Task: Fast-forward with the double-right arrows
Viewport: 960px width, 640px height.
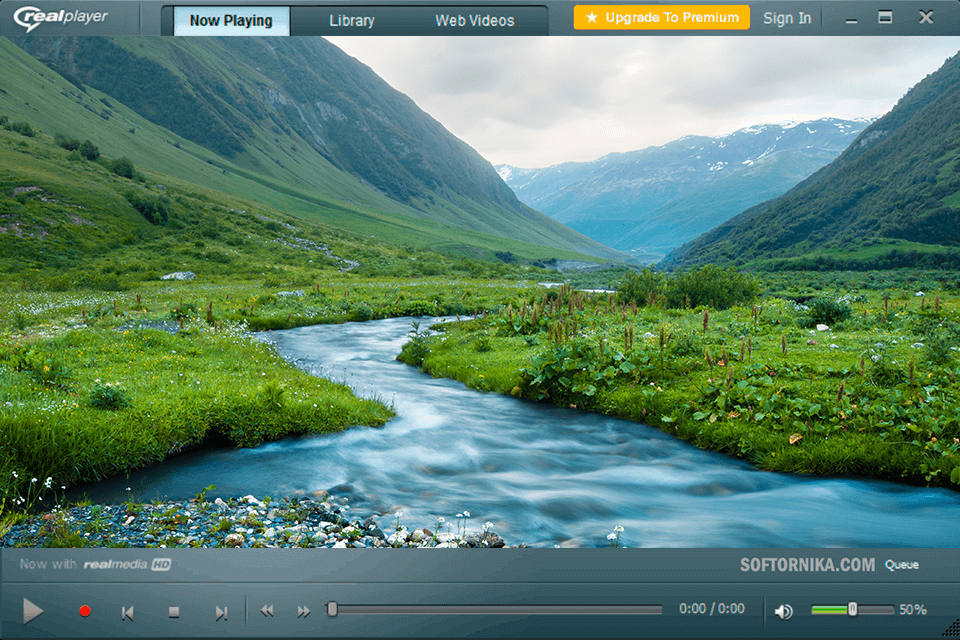Action: pos(303,611)
